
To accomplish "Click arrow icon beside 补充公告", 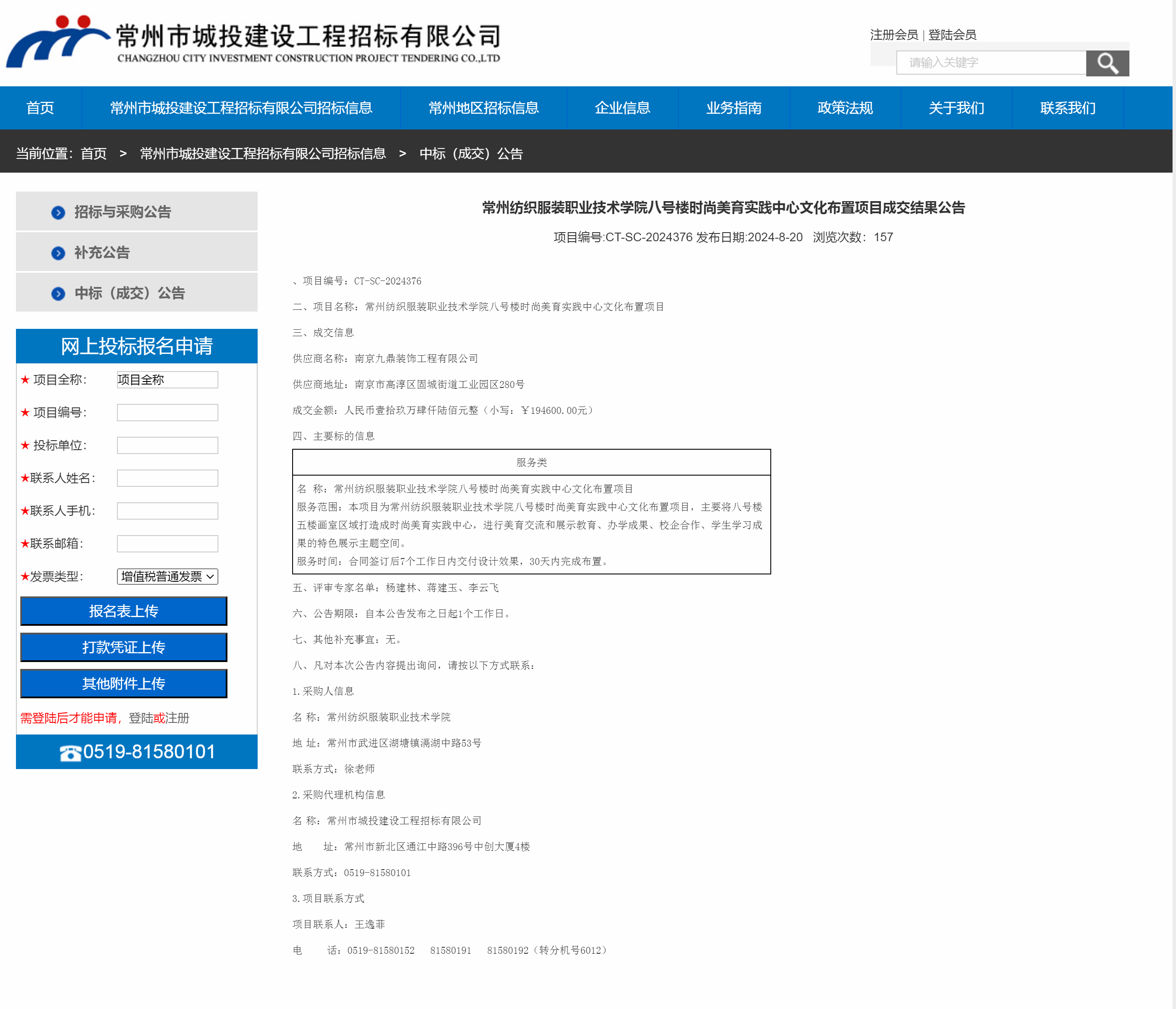I will [58, 253].
